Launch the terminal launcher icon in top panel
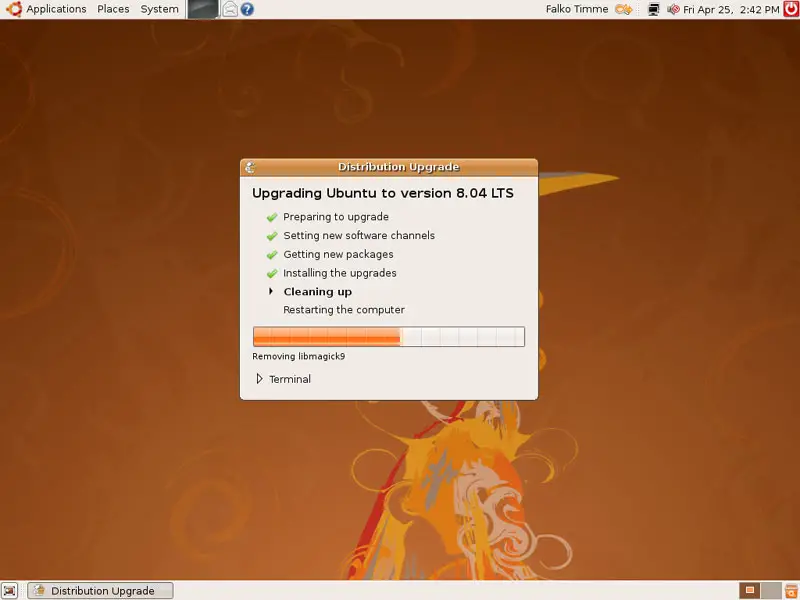Viewport: 800px width, 600px height. pyautogui.click(x=203, y=9)
